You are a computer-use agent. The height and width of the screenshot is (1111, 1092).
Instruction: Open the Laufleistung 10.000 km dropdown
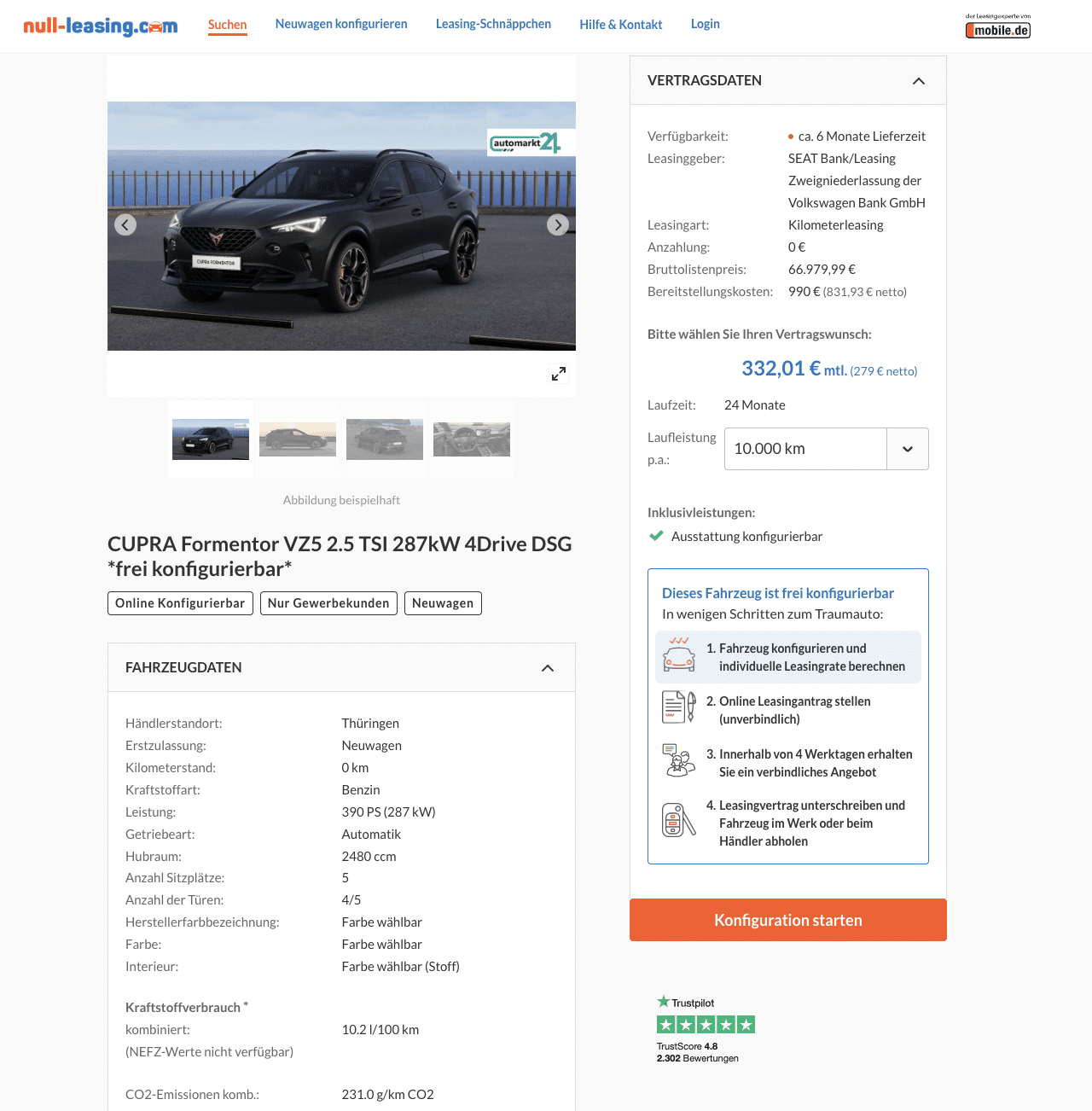pyautogui.click(x=826, y=449)
